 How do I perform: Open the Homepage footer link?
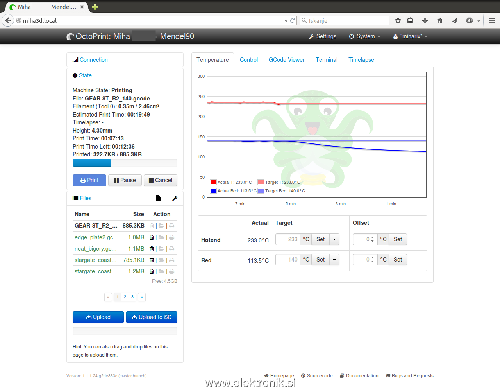[x=279, y=376]
